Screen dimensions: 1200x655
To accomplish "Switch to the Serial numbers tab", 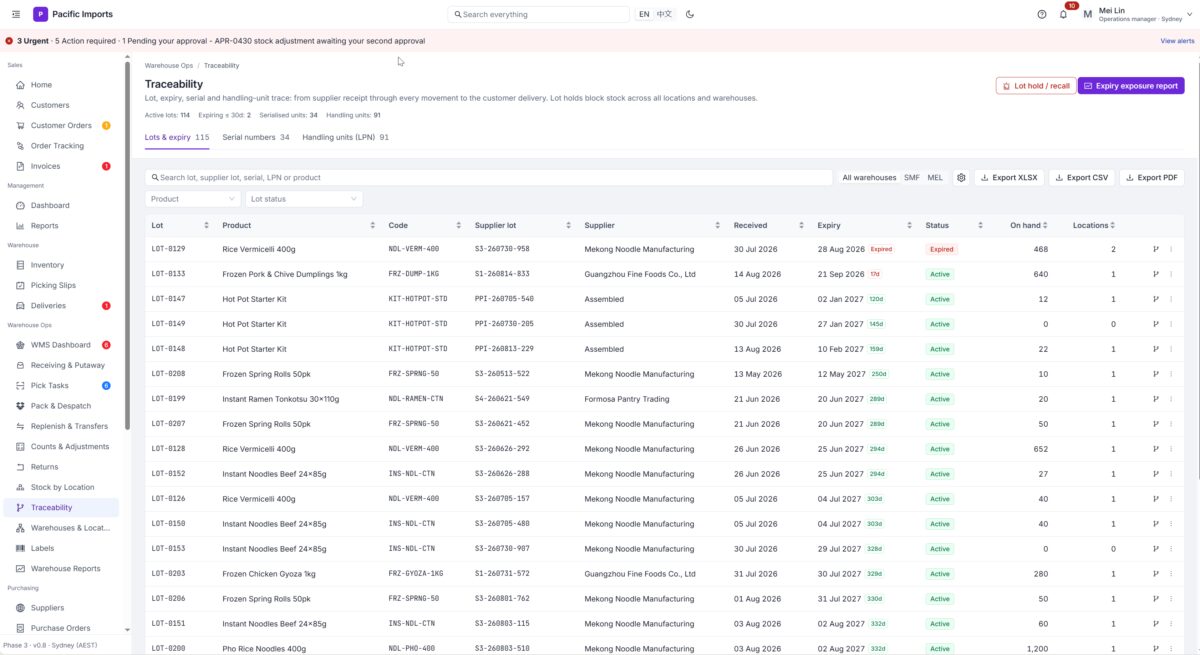I will point(256,137).
